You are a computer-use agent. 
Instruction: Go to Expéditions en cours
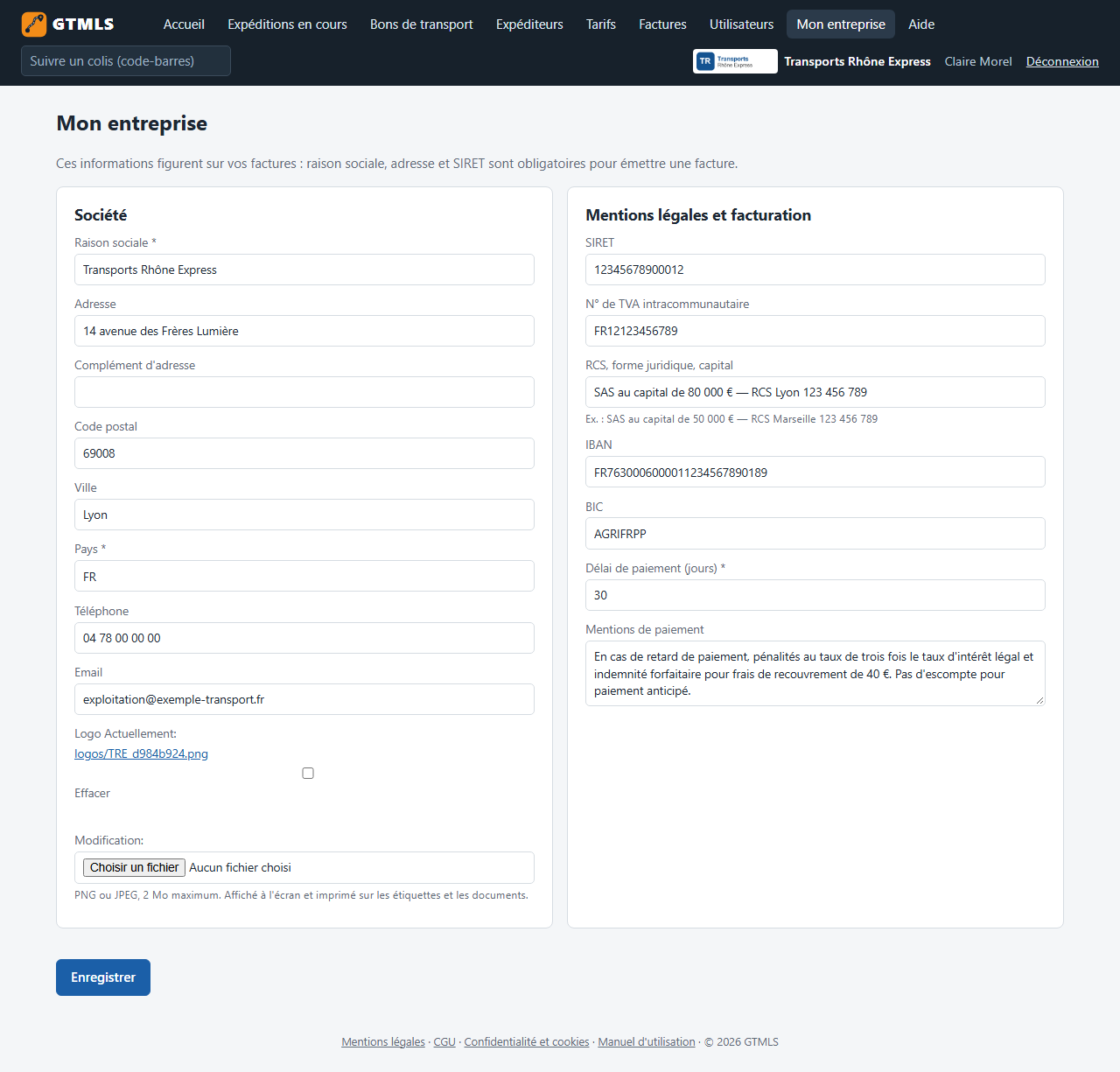(287, 25)
